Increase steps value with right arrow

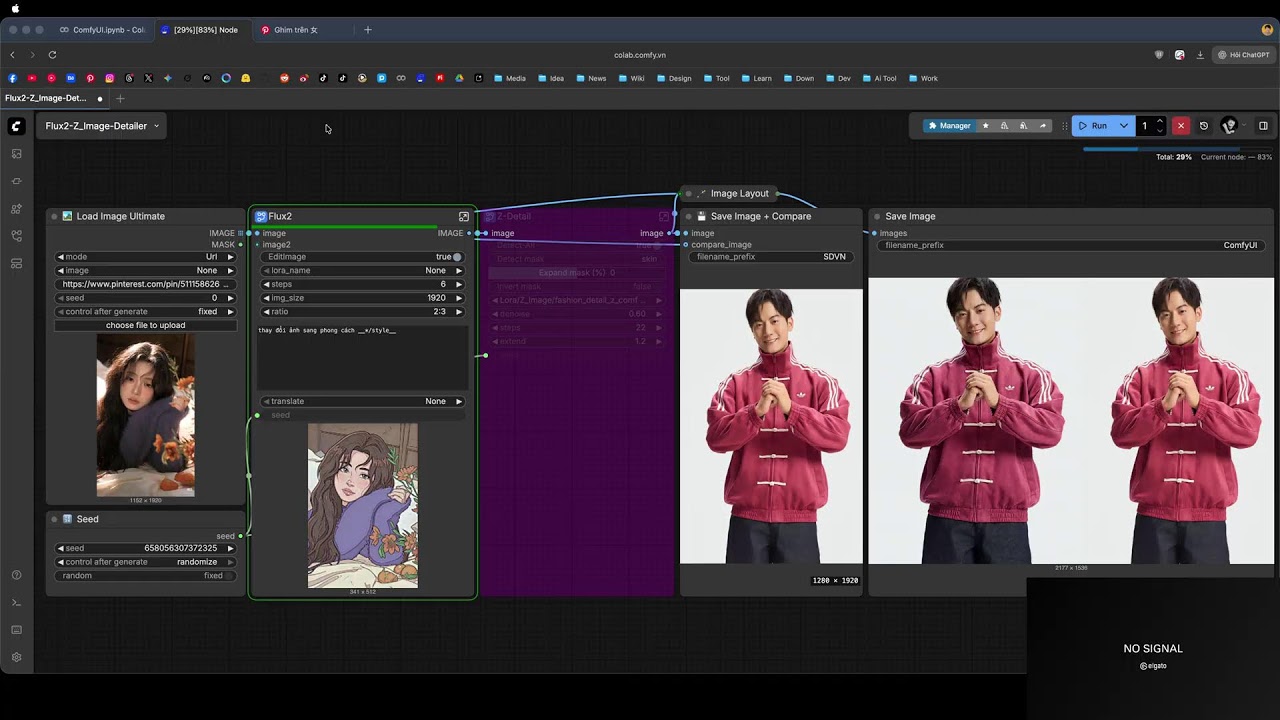459,284
